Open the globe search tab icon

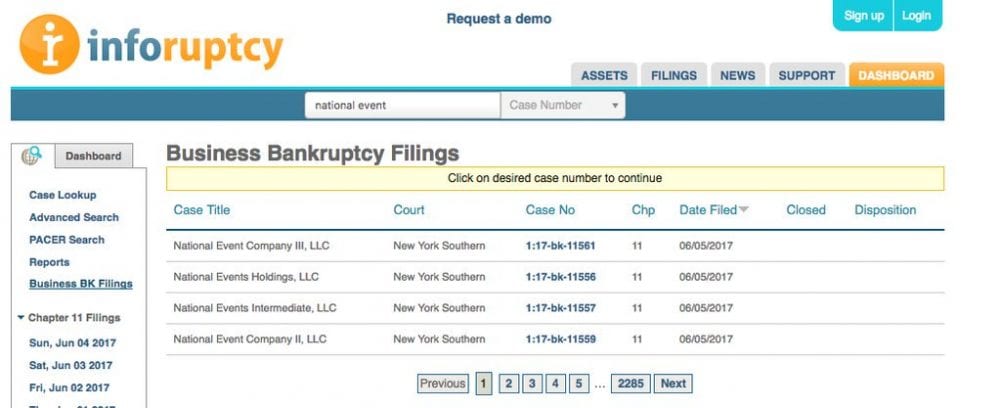click(x=32, y=156)
